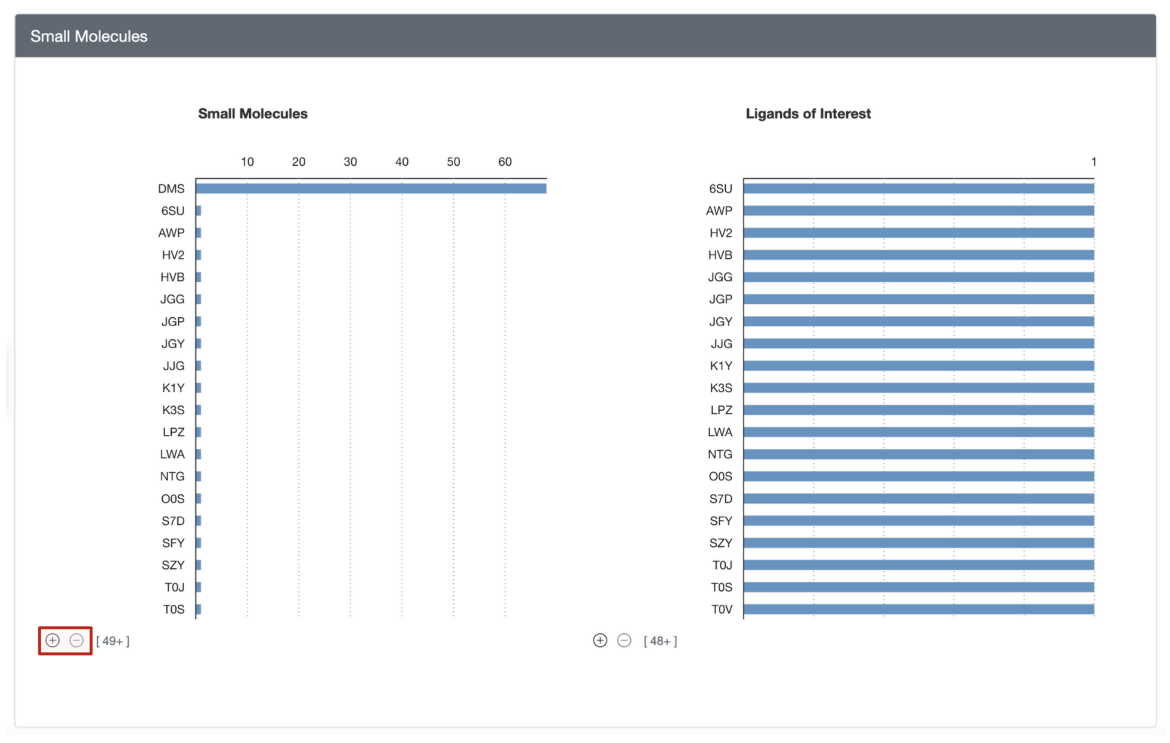
Task: Select the NTG bar in Ligands of Interest
Action: [918, 454]
